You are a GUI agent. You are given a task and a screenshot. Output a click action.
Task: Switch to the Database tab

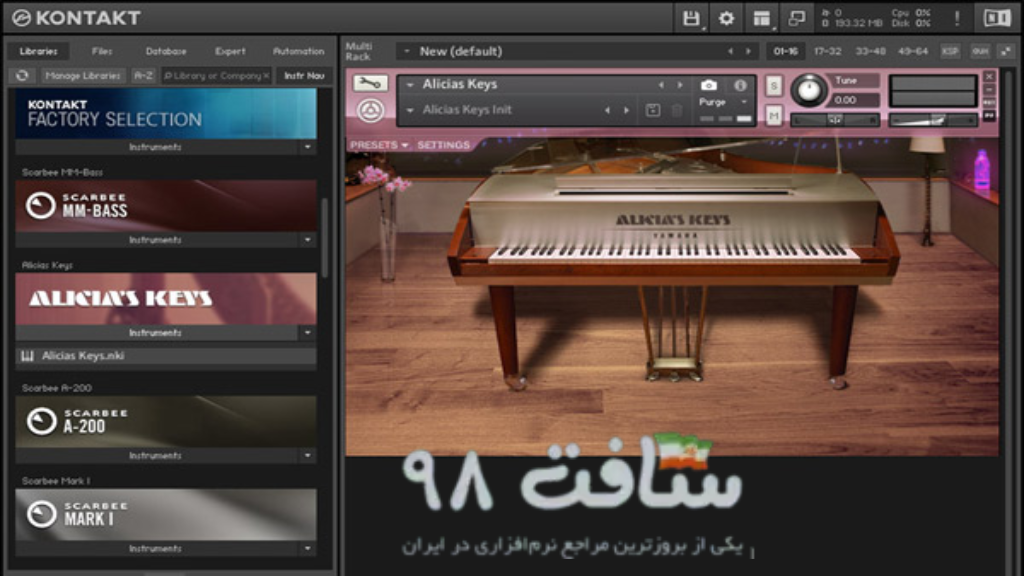(x=166, y=51)
